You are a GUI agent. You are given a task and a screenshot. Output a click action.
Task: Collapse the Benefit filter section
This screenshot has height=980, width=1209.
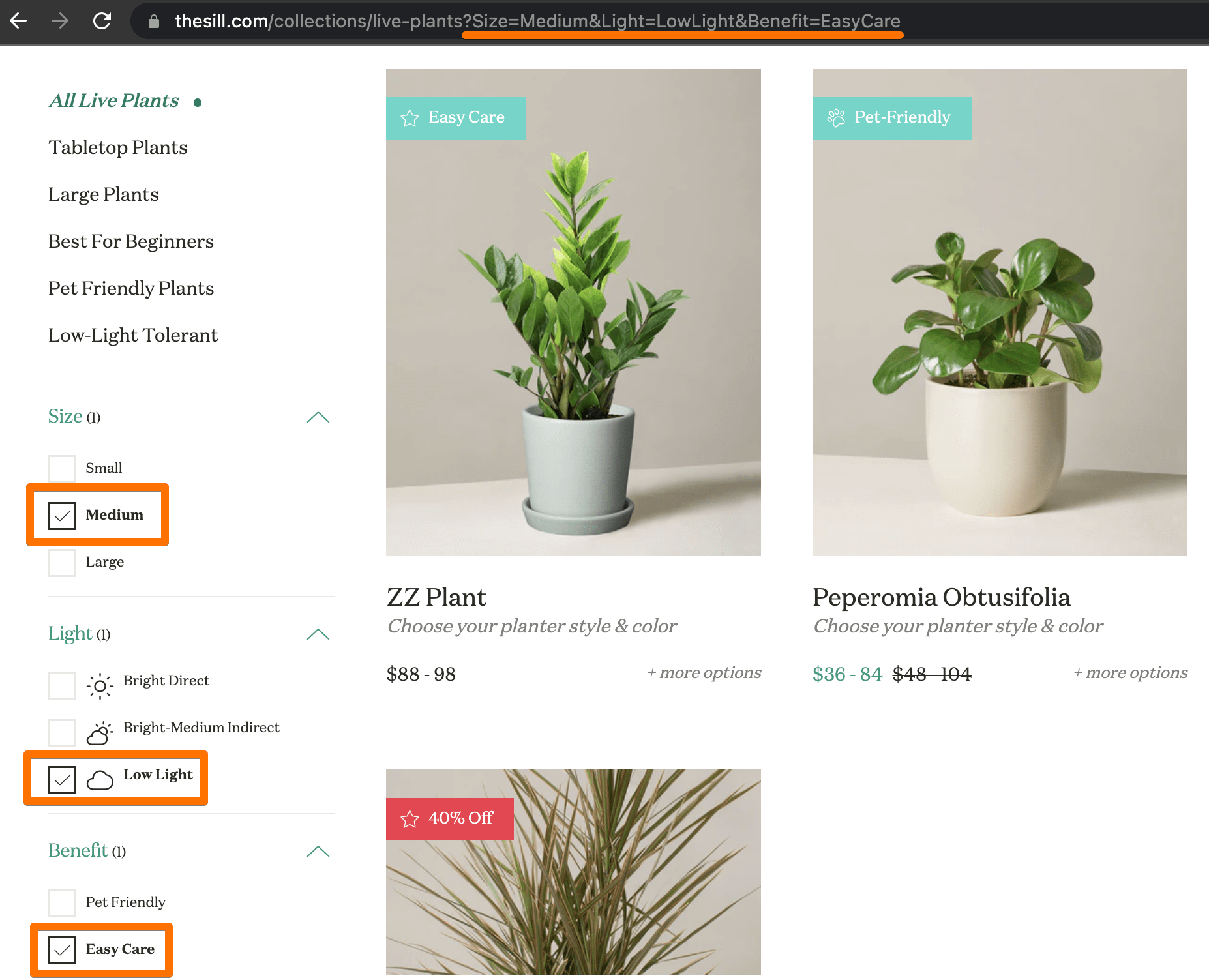click(x=318, y=852)
